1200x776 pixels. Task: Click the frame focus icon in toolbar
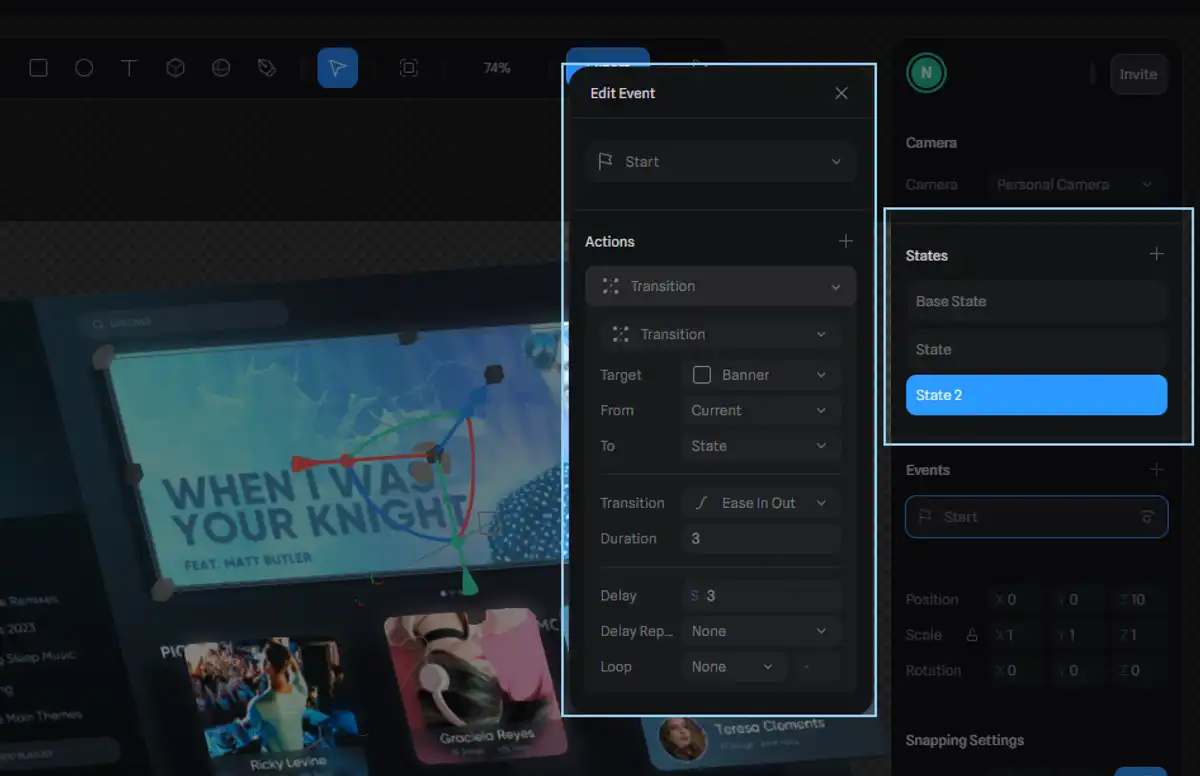click(408, 68)
